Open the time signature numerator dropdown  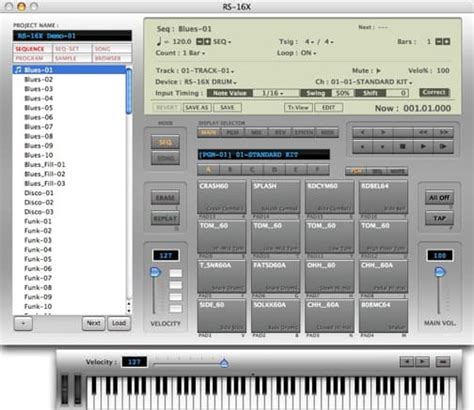pyautogui.click(x=309, y=42)
